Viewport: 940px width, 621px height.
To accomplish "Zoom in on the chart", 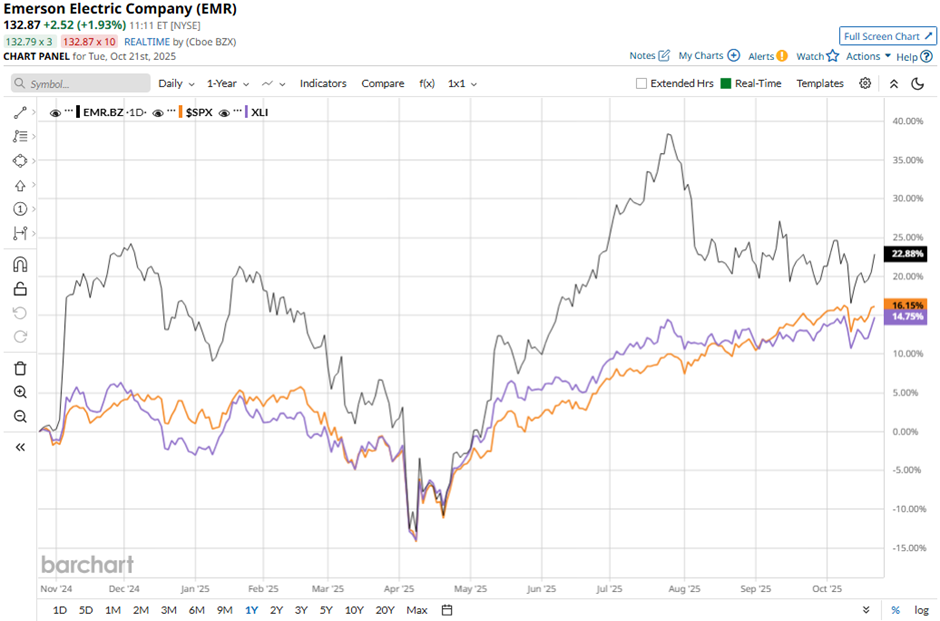I will [20, 392].
